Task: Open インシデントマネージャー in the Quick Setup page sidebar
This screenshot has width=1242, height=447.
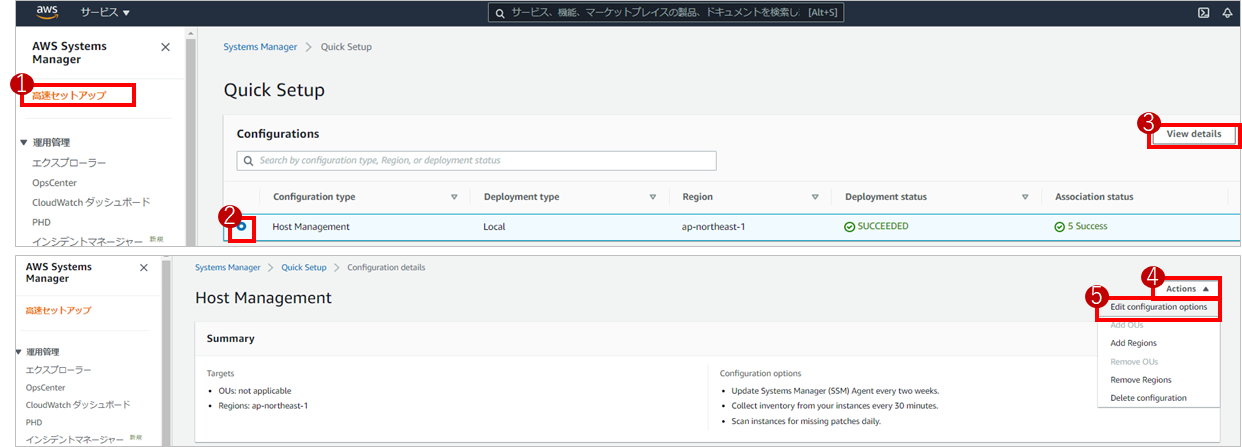Action: [x=88, y=241]
